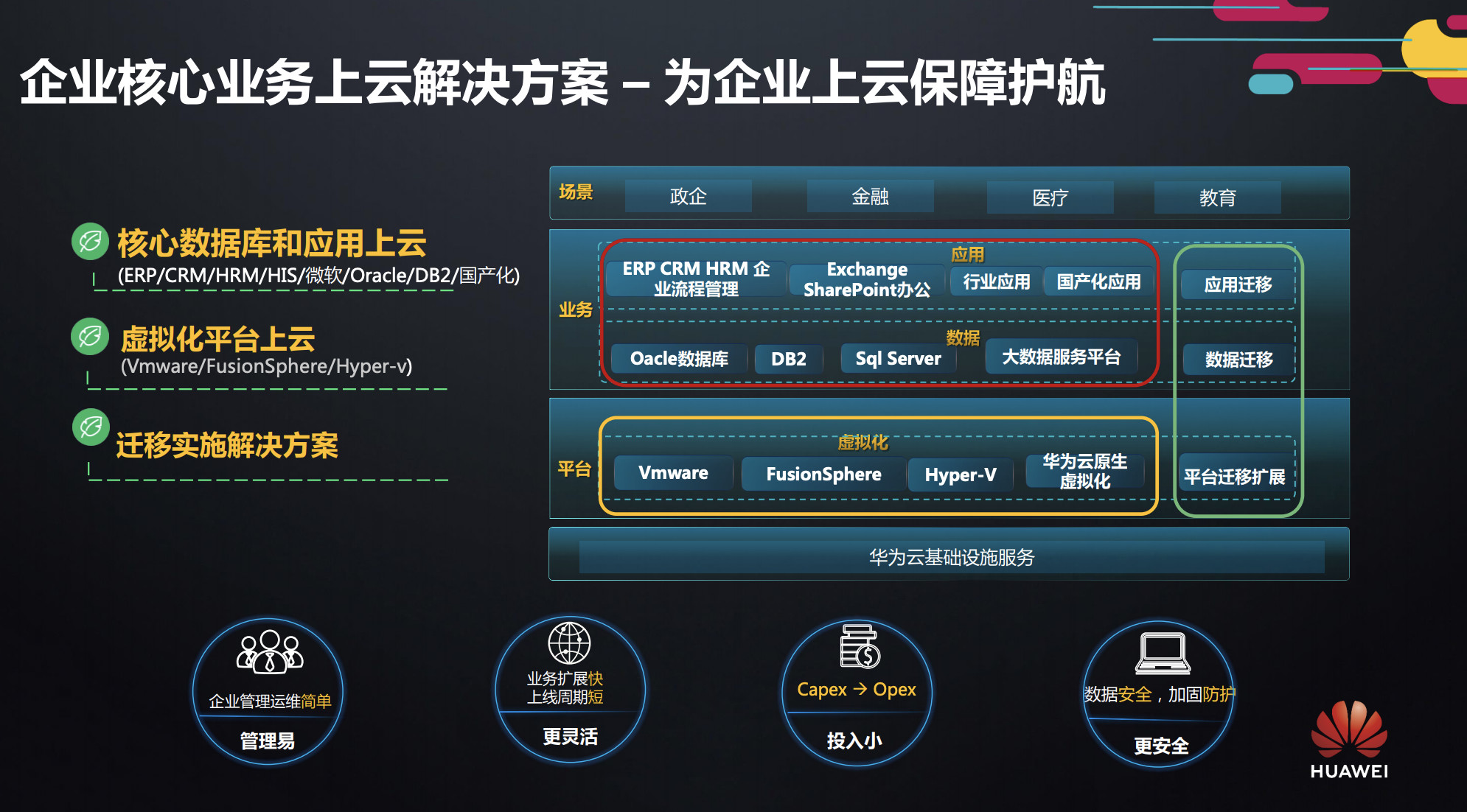Click the Oacle数据库 box

[679, 359]
